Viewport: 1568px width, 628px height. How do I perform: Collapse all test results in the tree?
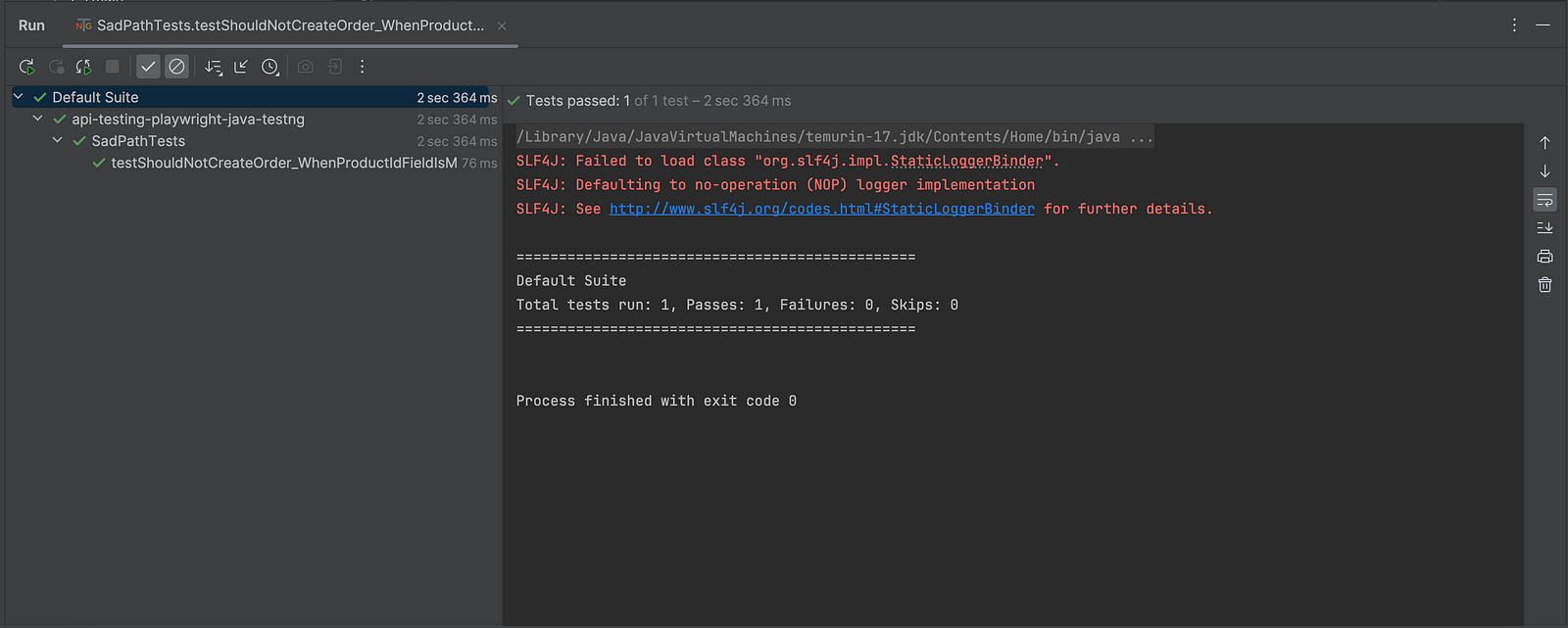[241, 67]
